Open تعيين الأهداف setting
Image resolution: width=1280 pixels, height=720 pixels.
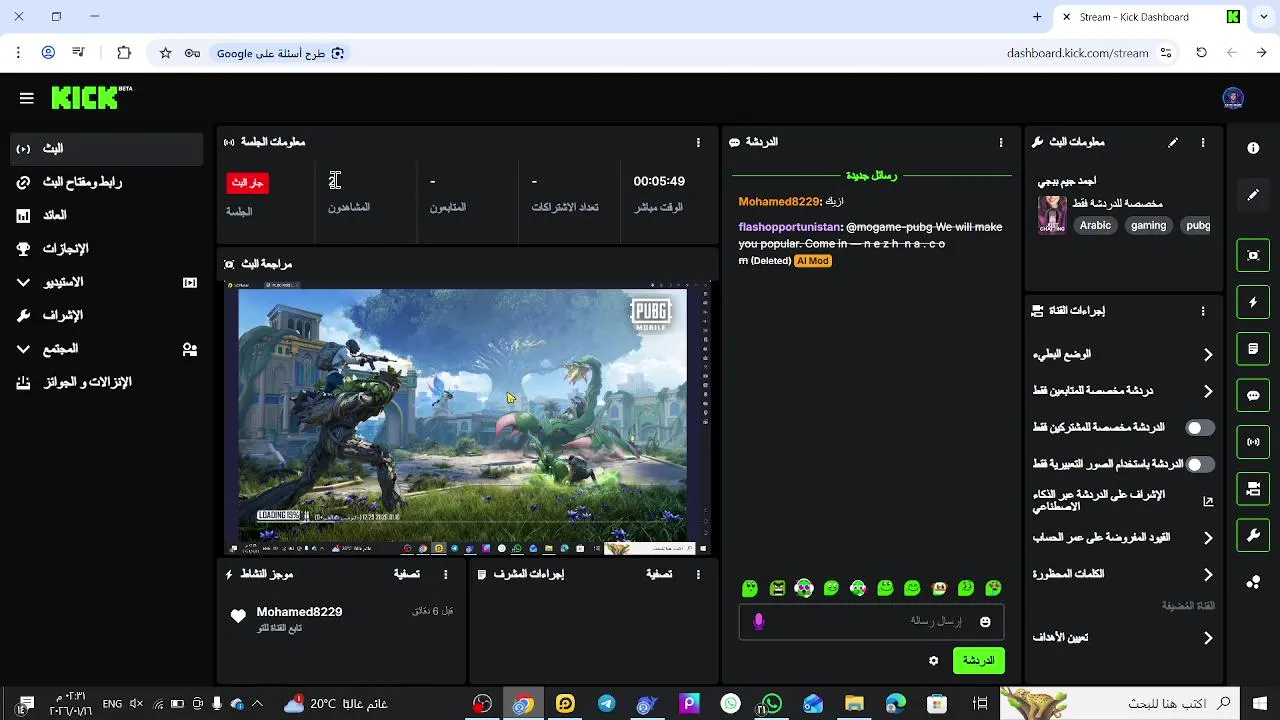tap(1123, 638)
